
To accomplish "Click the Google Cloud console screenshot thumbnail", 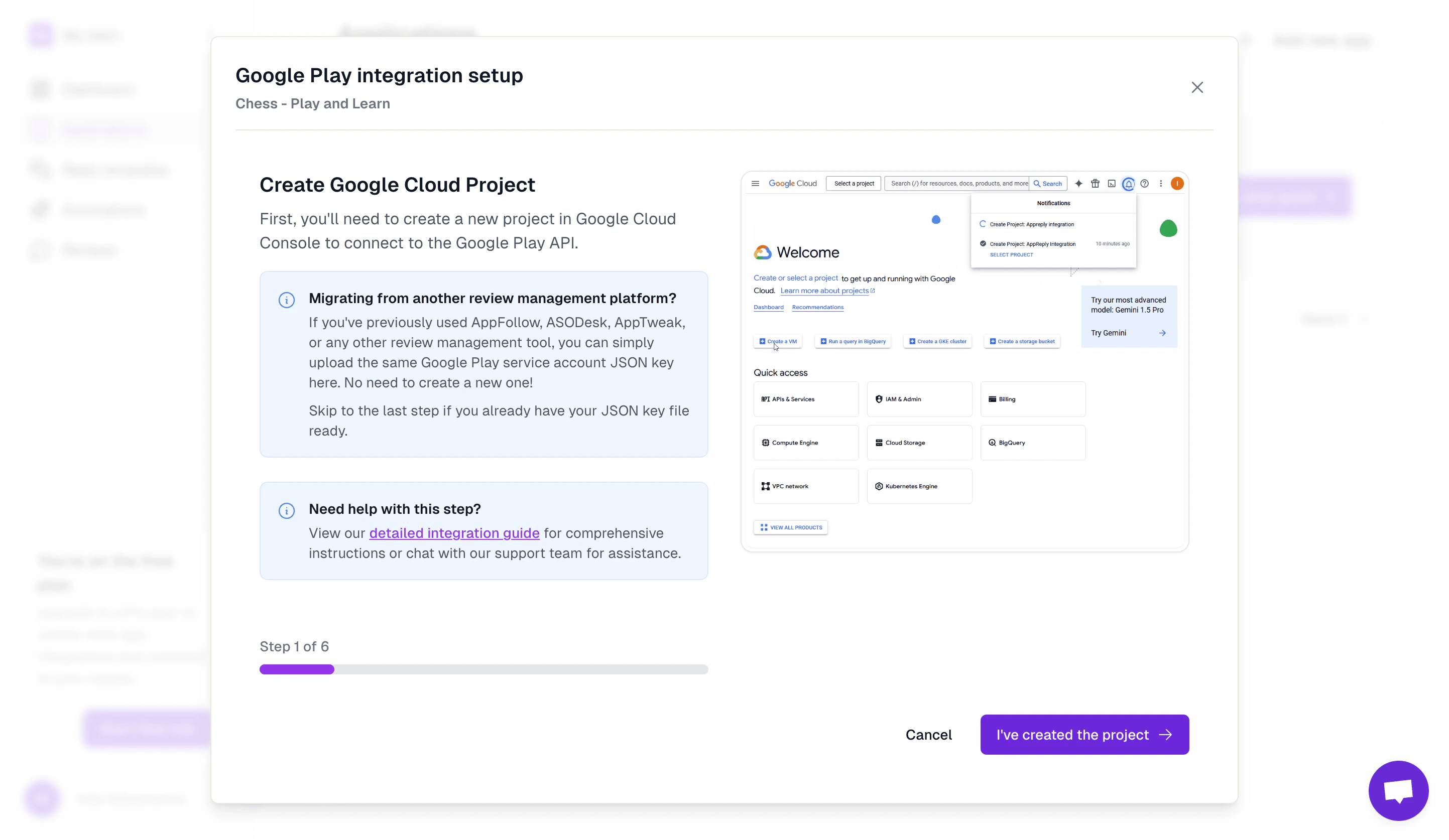I will (964, 361).
